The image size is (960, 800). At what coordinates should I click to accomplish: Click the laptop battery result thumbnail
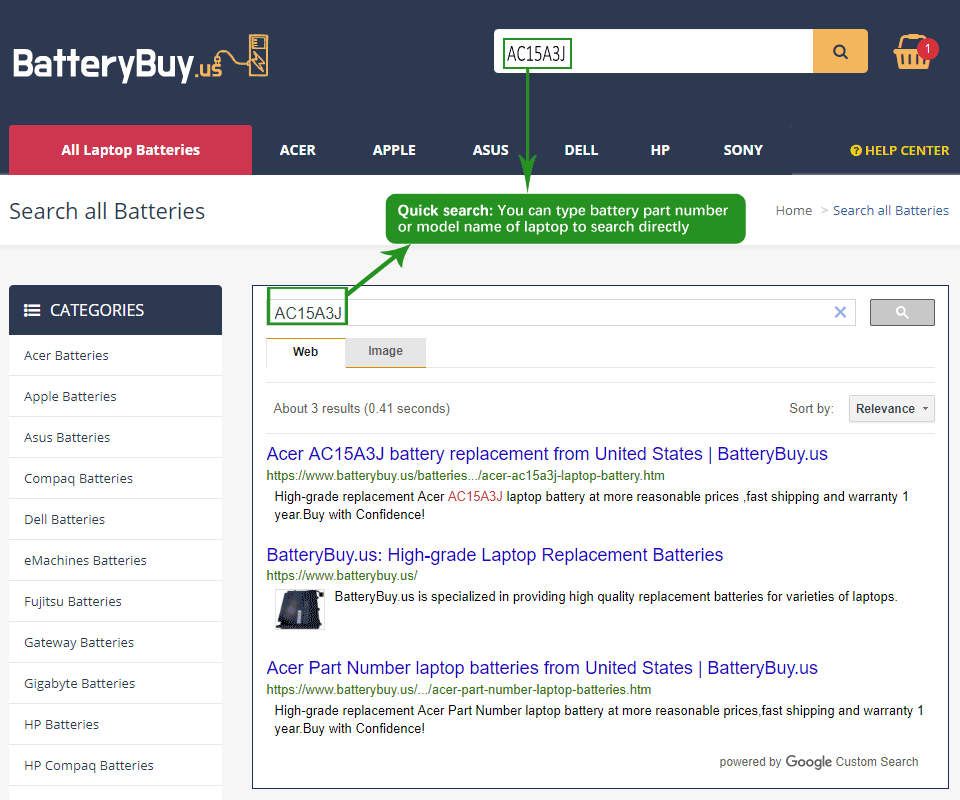(300, 609)
